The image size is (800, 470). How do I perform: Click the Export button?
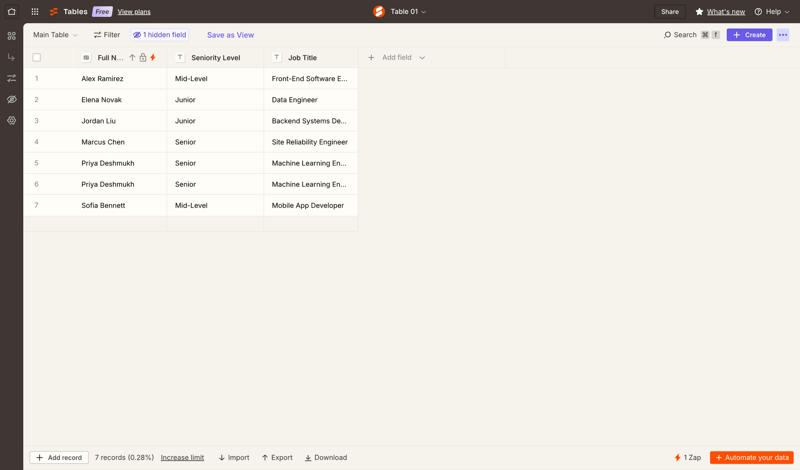[x=277, y=457]
